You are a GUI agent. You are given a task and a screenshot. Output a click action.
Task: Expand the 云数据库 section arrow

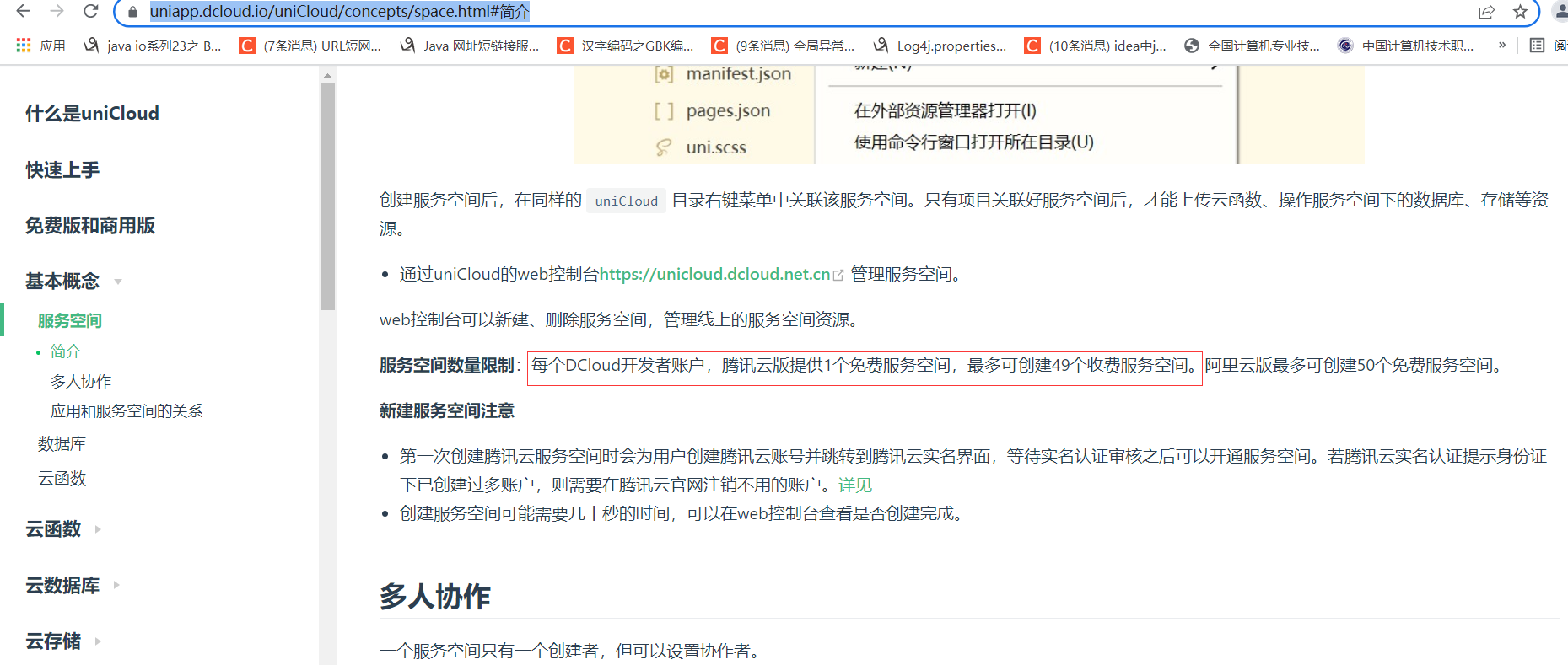(116, 585)
